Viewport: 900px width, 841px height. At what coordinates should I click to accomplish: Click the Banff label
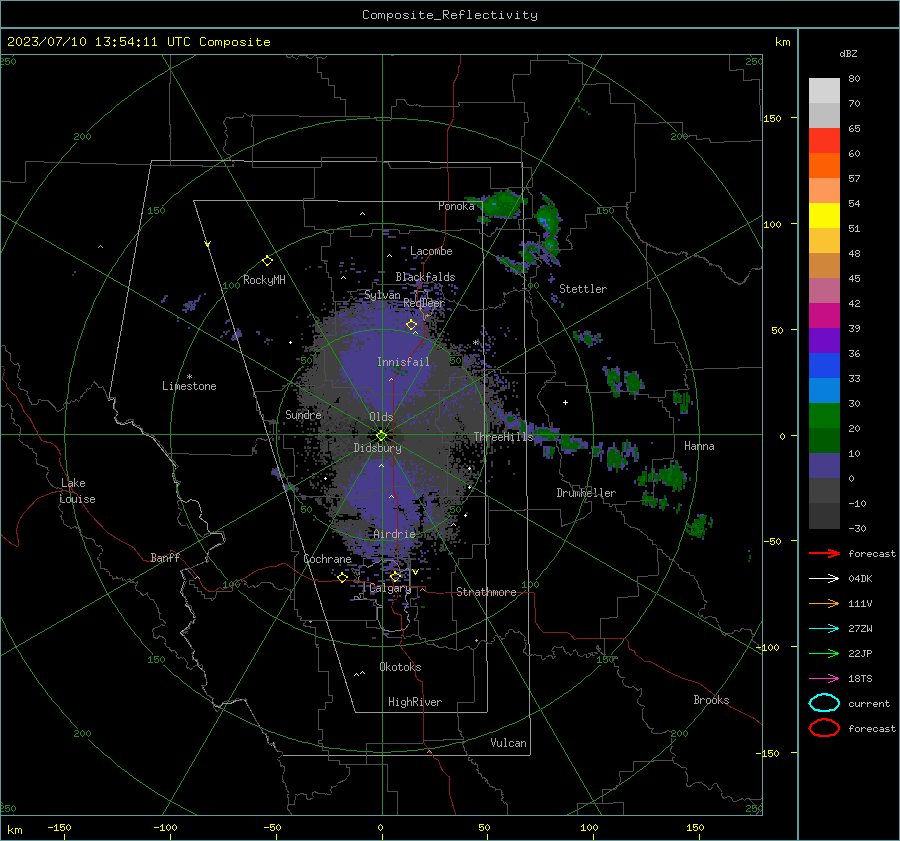[x=165, y=557]
